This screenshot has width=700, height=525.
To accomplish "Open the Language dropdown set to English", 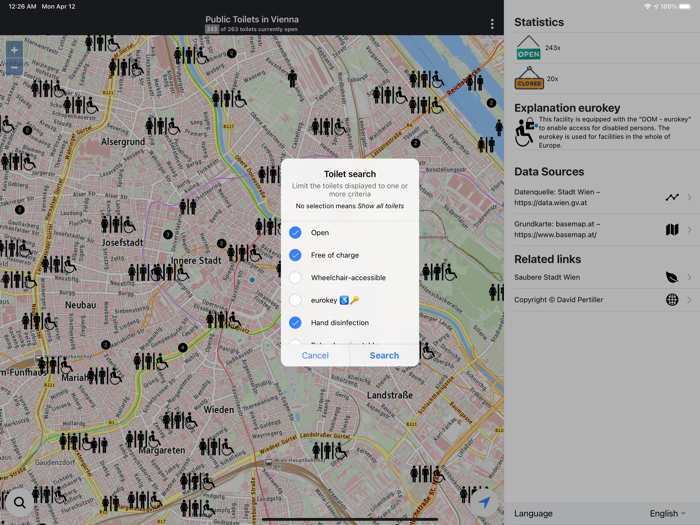I will [x=668, y=513].
